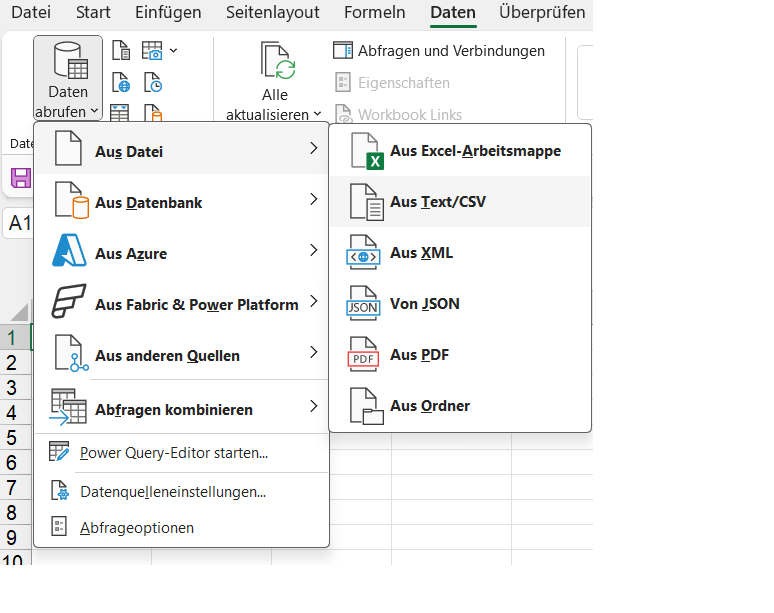This screenshot has width=774, height=613.
Task: Click the Datenquelleneinstellungen gear-document icon
Action: (x=60, y=491)
